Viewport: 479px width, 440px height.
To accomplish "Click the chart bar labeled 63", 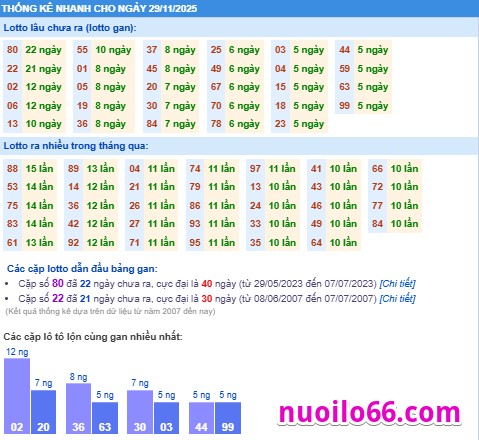I will tap(105, 418).
